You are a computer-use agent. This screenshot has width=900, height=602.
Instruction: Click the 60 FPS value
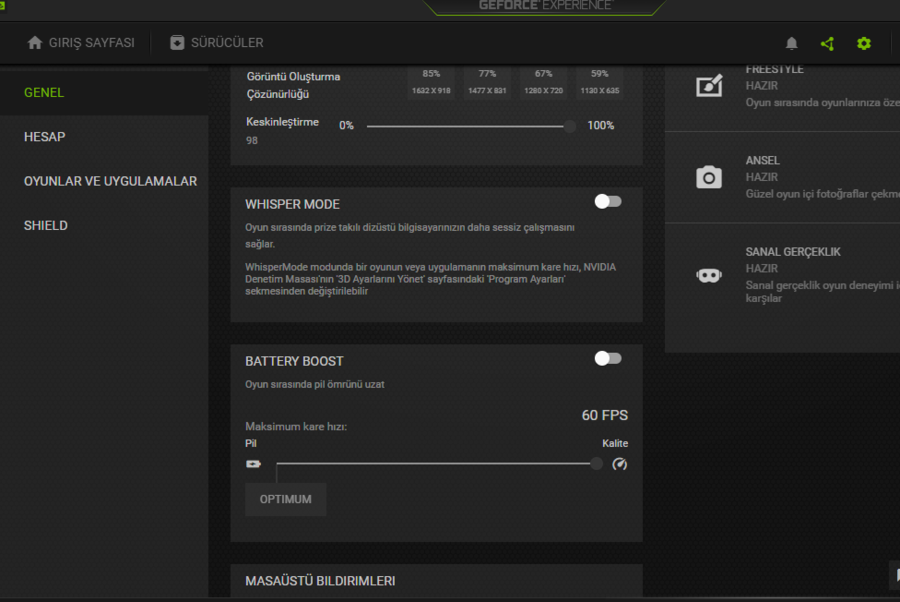(x=604, y=415)
